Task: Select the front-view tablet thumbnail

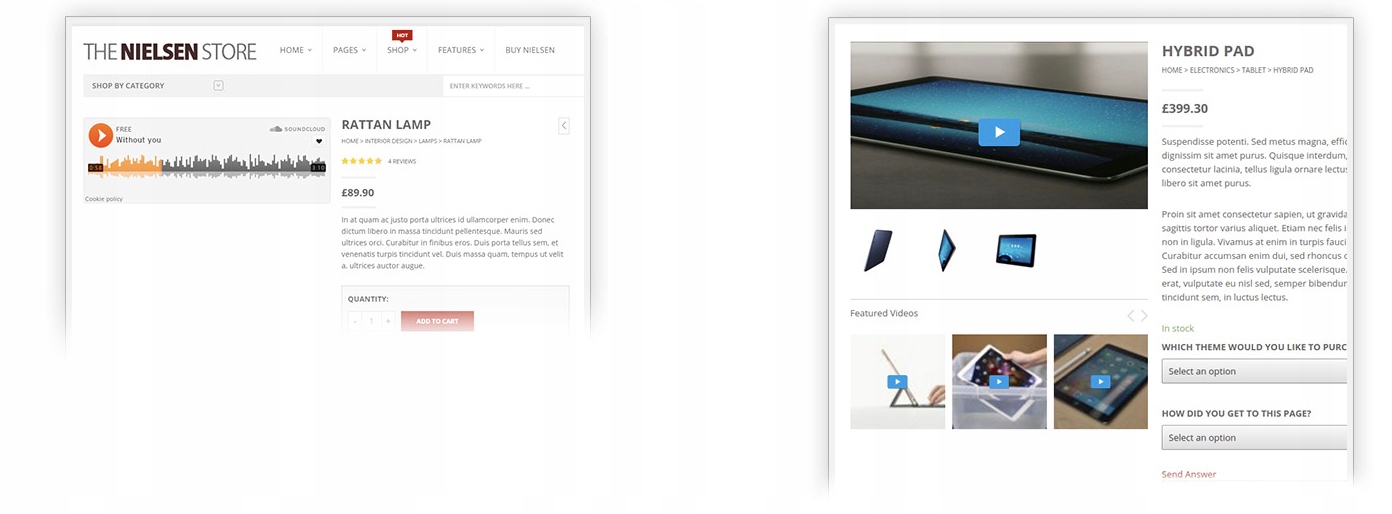Action: pyautogui.click(x=1016, y=250)
